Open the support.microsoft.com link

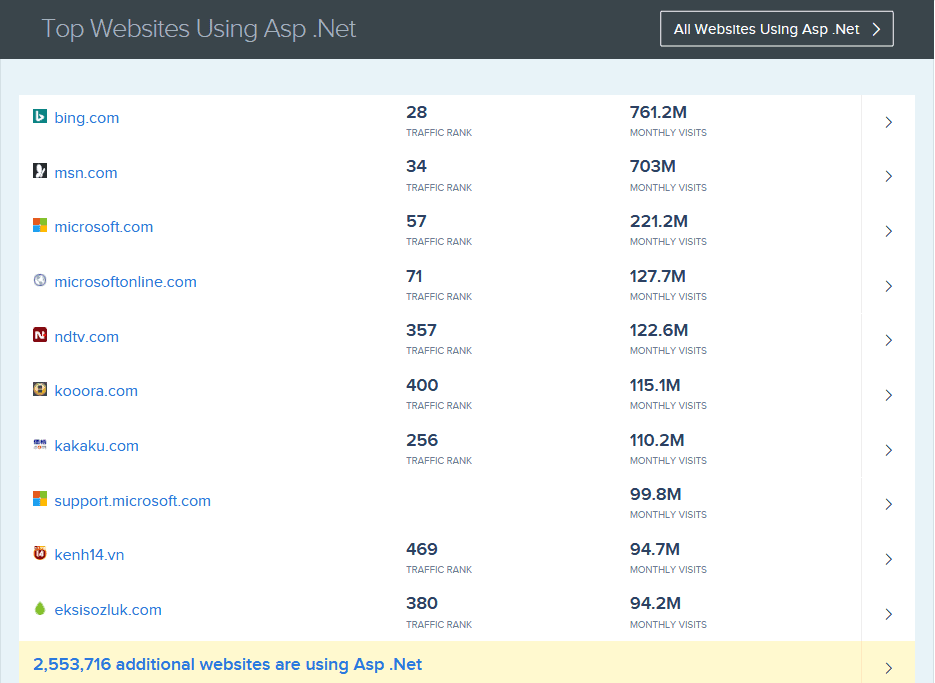[132, 499]
